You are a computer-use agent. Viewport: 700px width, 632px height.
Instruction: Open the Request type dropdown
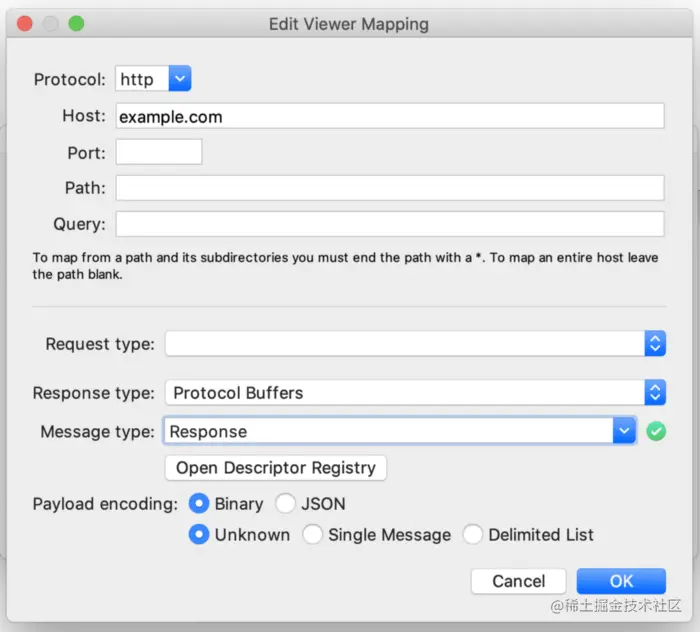click(415, 343)
